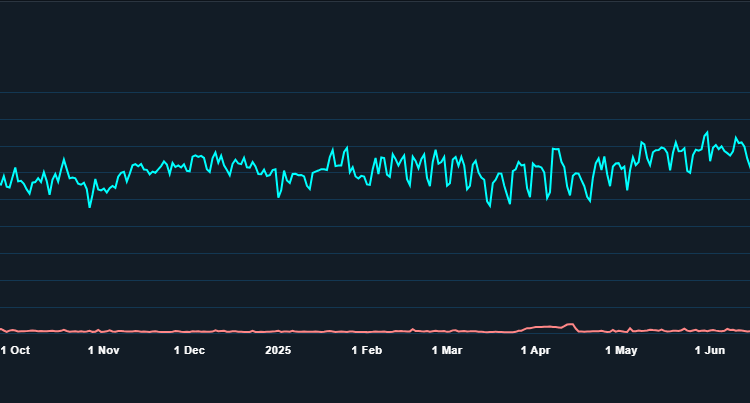Select the "1 May" label on the time axis

[622, 350]
